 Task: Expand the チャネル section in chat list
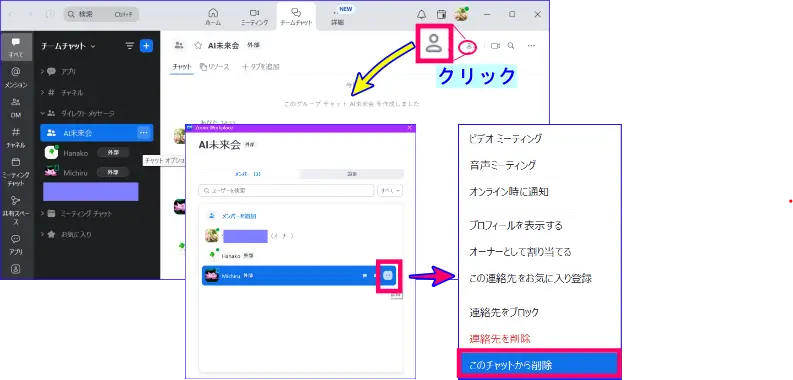pos(61,93)
